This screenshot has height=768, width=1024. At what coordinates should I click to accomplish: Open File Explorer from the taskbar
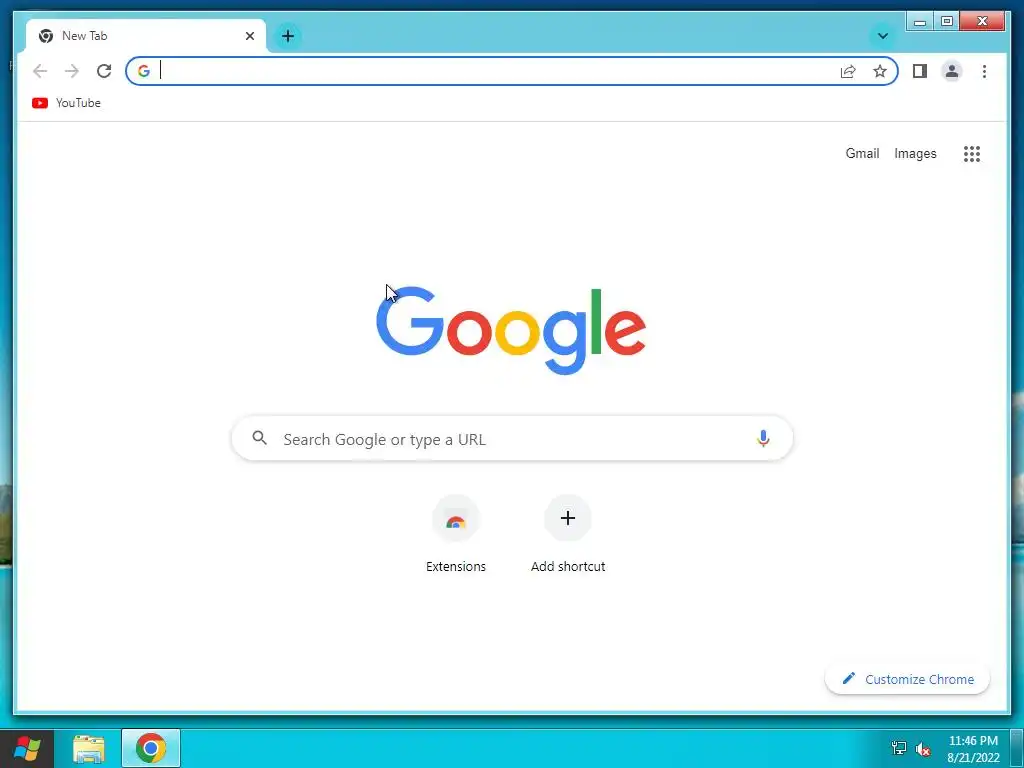click(x=89, y=748)
